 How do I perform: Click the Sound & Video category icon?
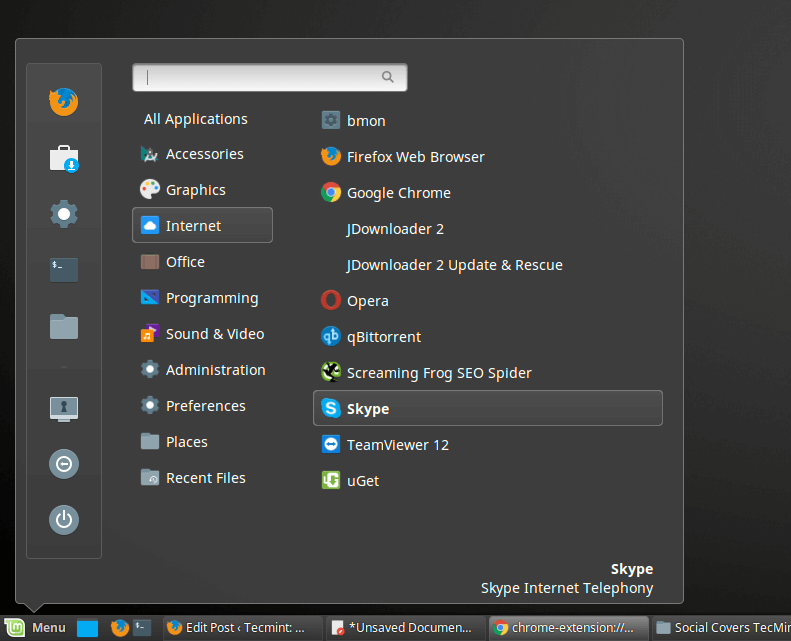pos(150,333)
